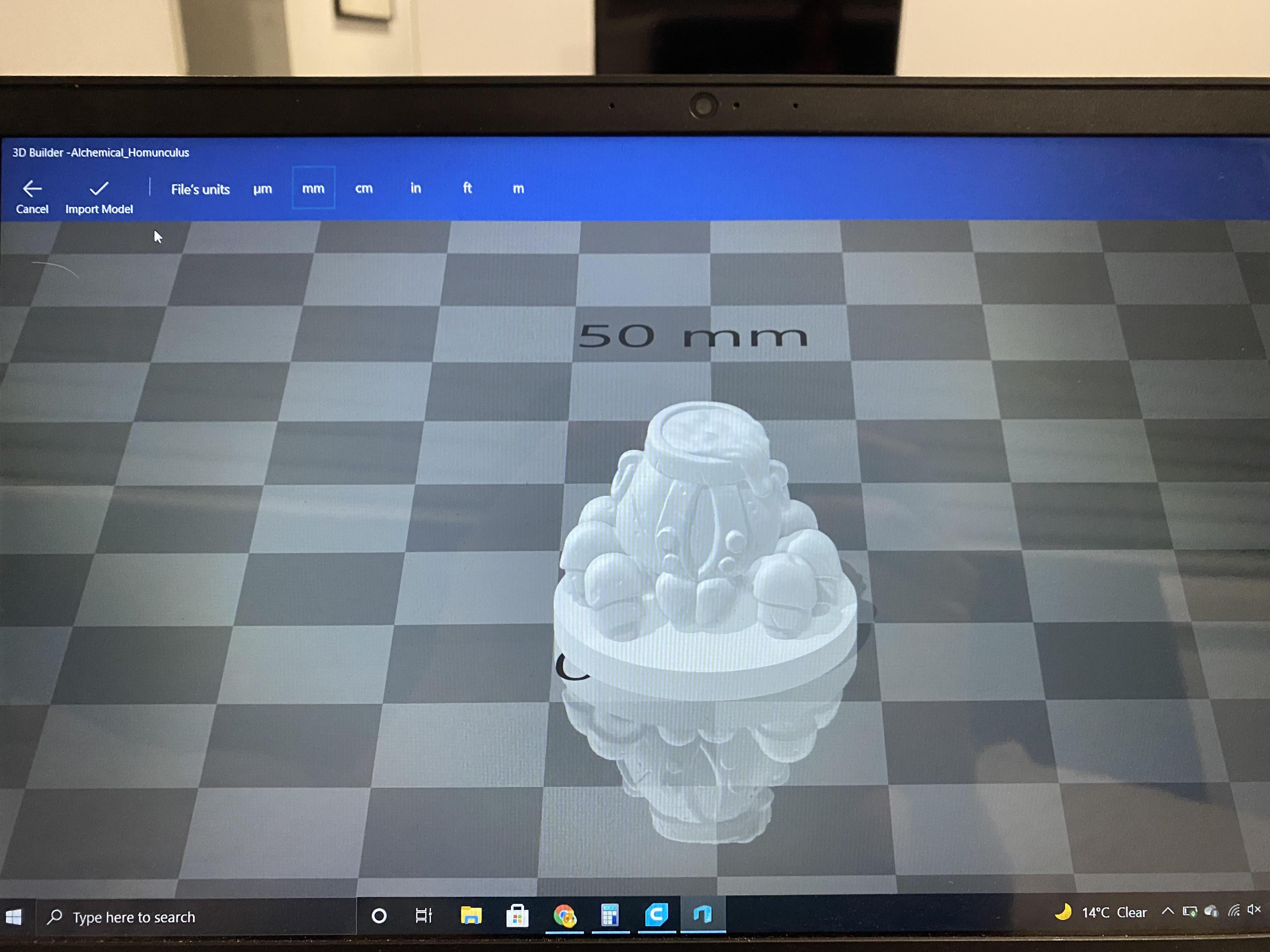Open File Explorer from taskbar
This screenshot has height=952, width=1270.
471,916
